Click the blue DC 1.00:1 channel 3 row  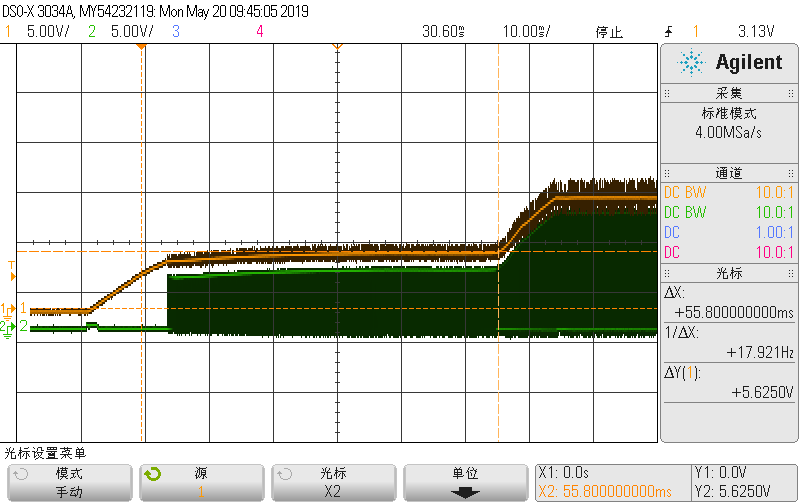729,233
